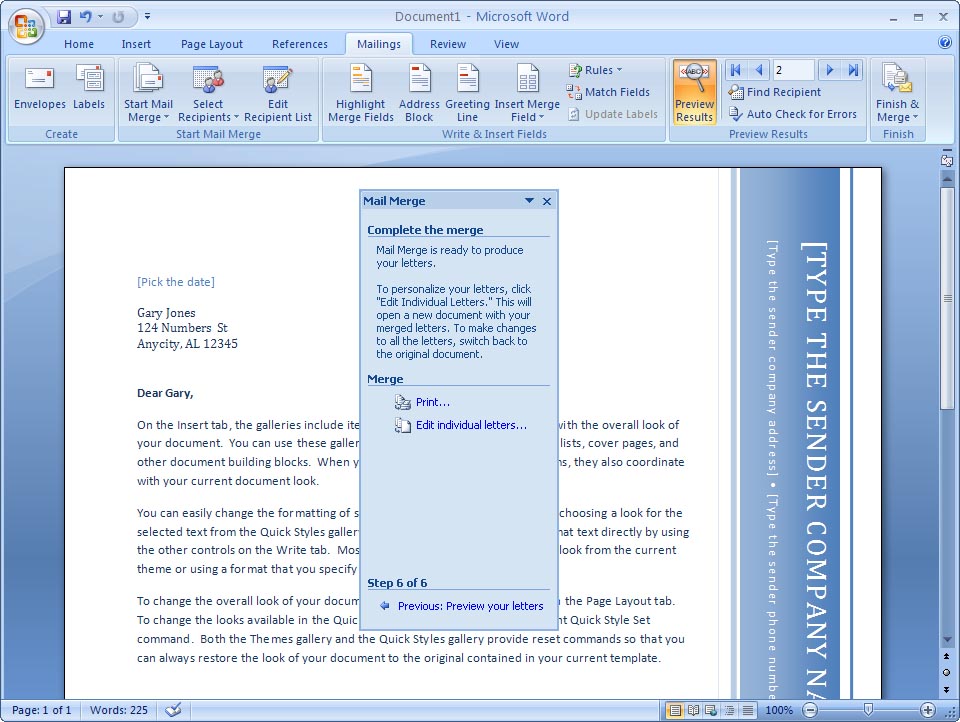The height and width of the screenshot is (722, 960).
Task: Switch to the Insert tab
Action: (136, 44)
